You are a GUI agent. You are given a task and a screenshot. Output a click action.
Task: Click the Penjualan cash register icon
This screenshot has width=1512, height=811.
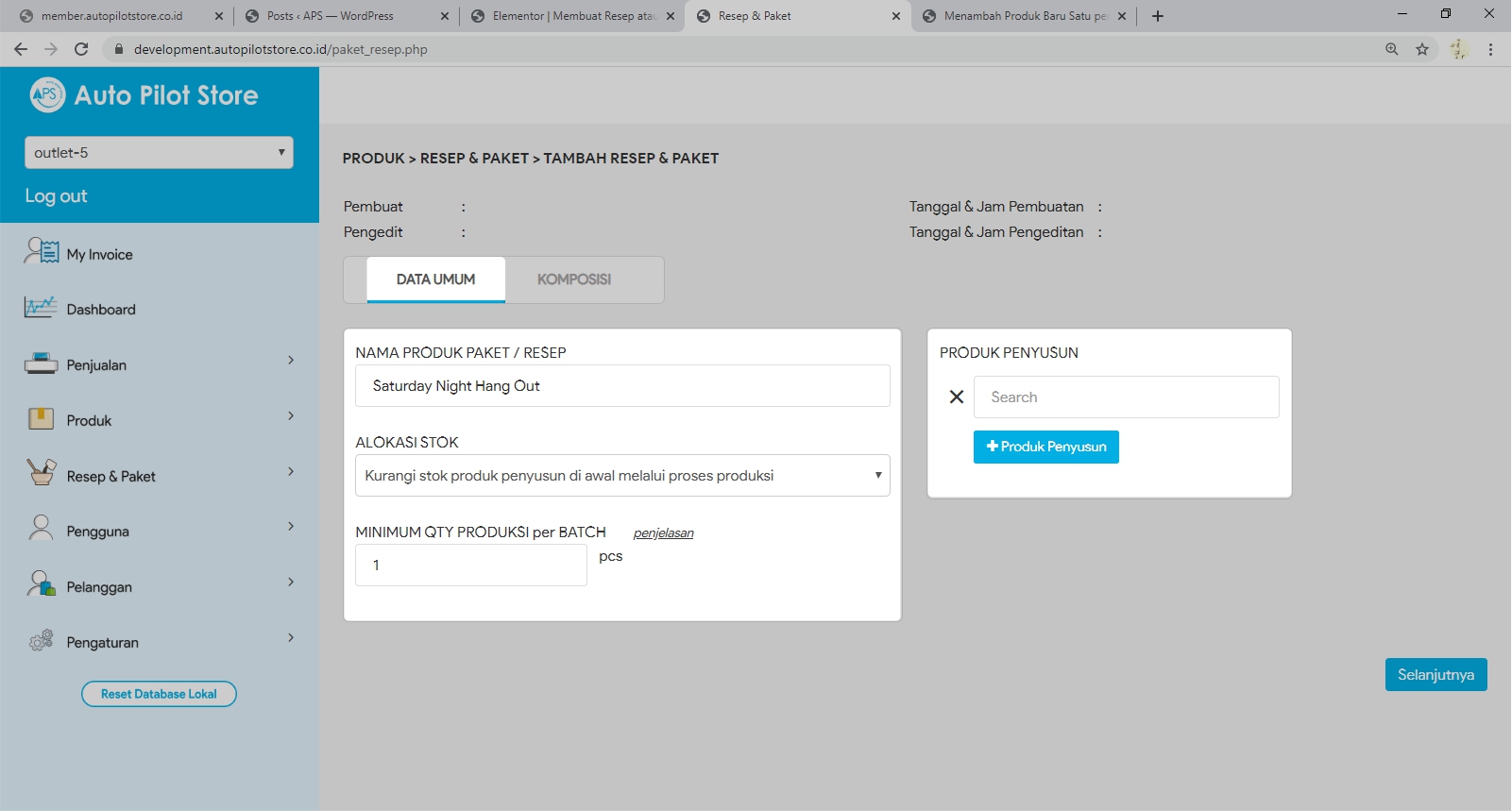point(41,363)
